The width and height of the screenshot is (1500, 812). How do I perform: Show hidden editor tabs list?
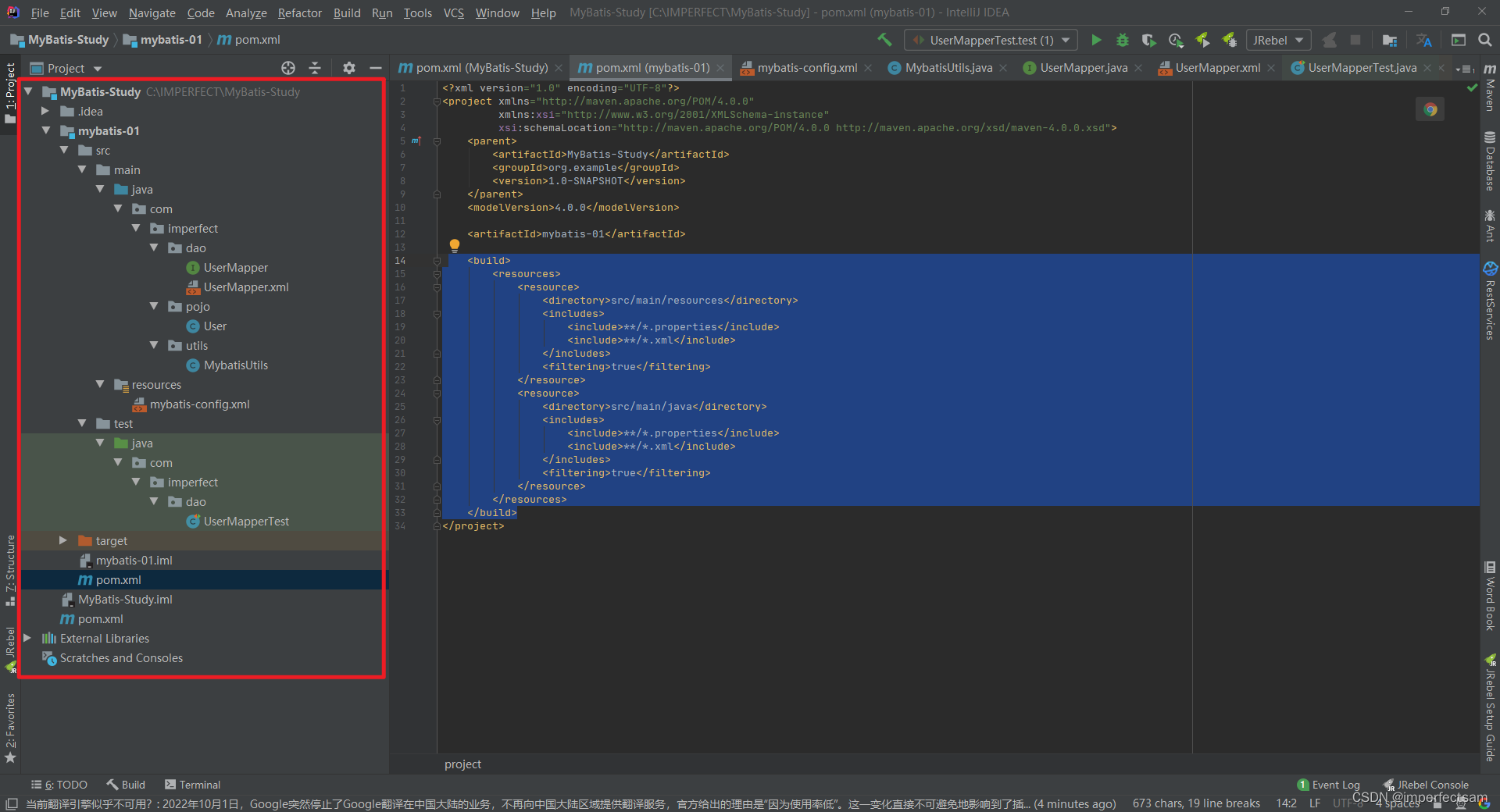click(x=1466, y=69)
